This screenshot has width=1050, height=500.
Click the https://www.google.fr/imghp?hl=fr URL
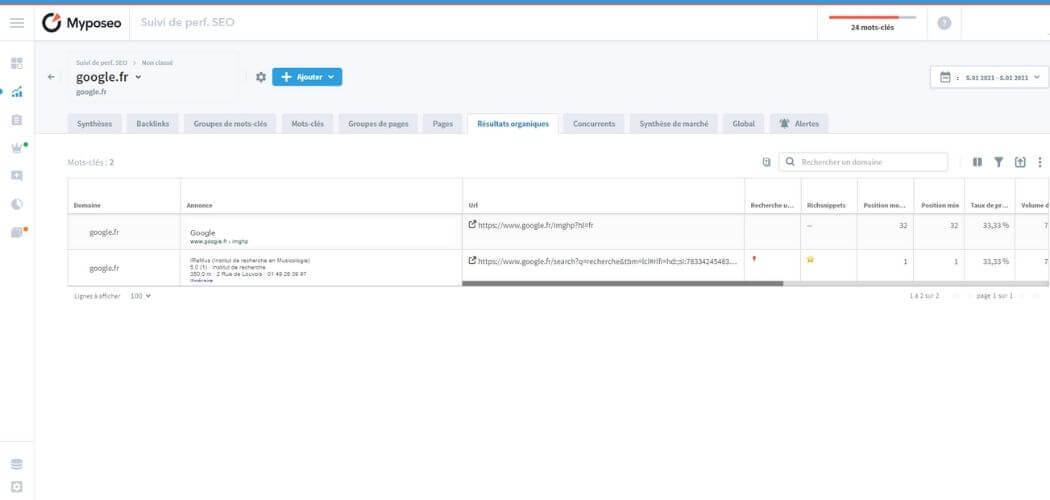[536, 225]
